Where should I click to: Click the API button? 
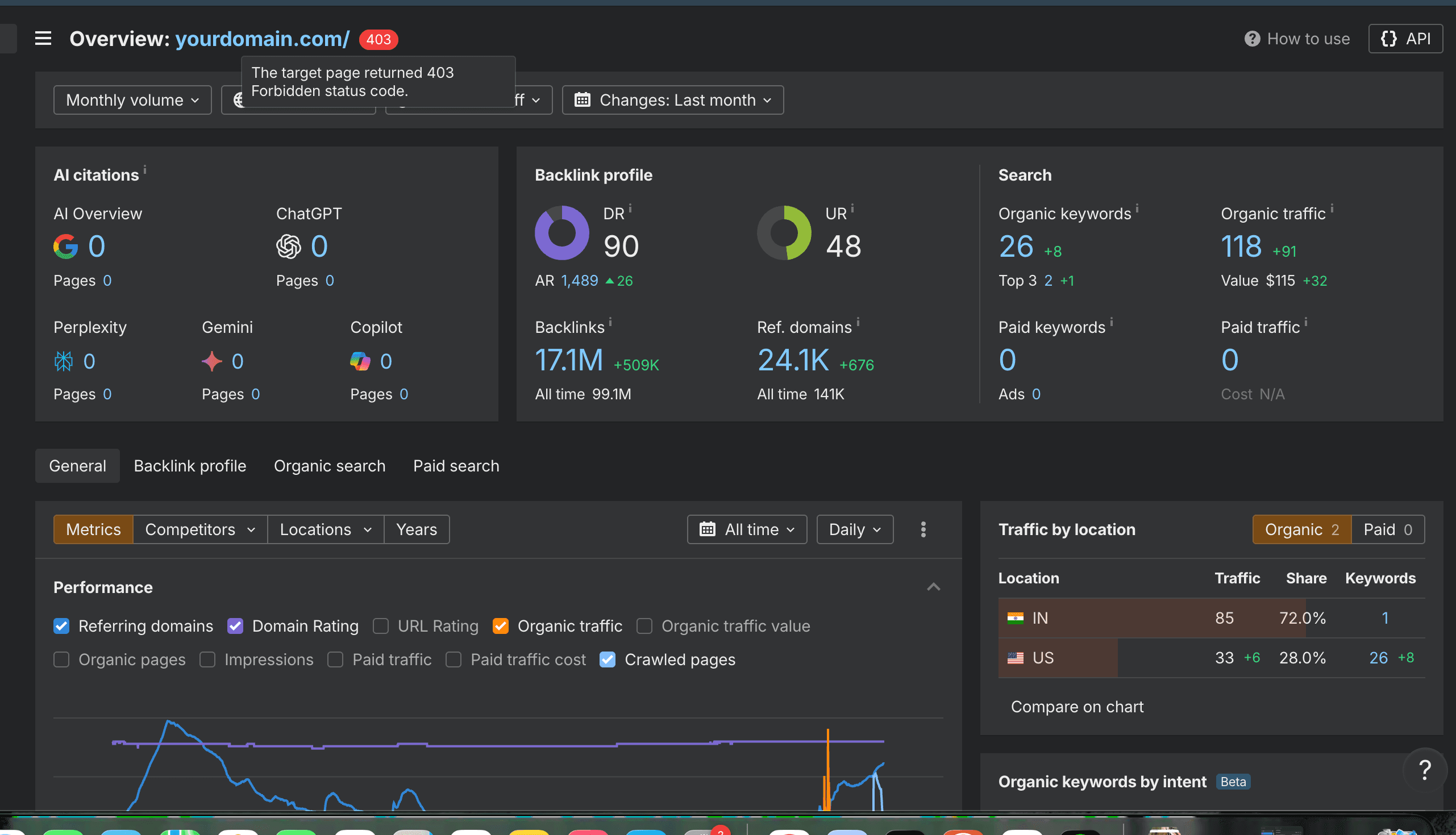coord(1405,39)
